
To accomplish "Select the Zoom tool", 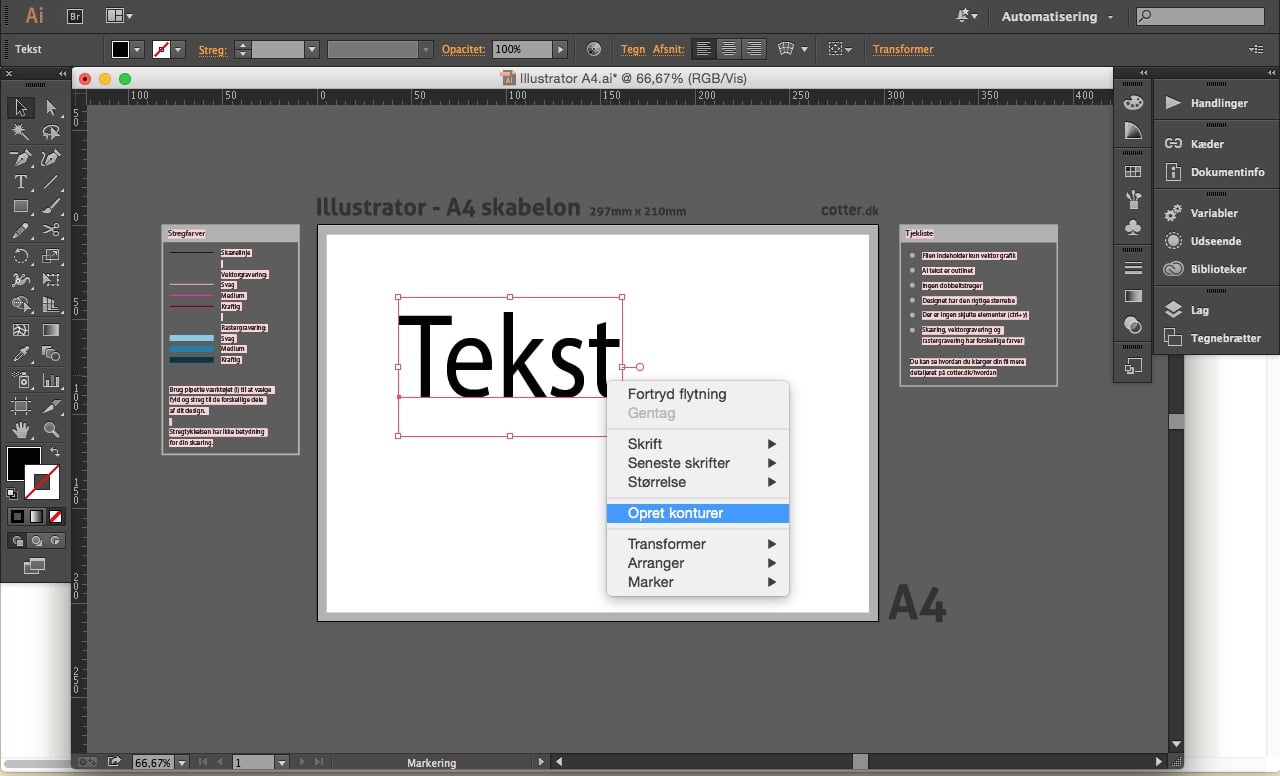I will [x=51, y=430].
